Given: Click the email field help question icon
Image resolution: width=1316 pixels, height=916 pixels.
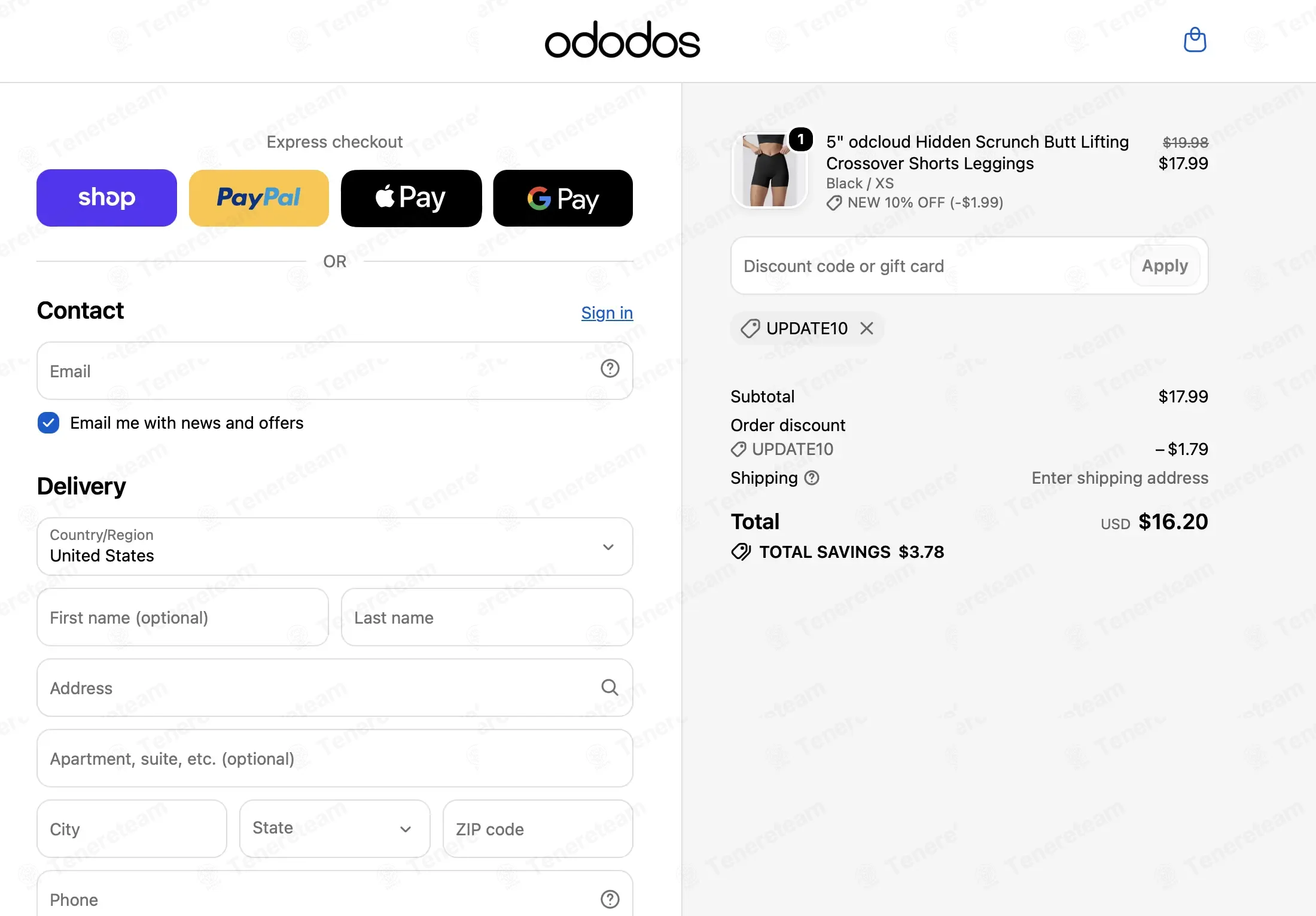Looking at the screenshot, I should point(610,368).
